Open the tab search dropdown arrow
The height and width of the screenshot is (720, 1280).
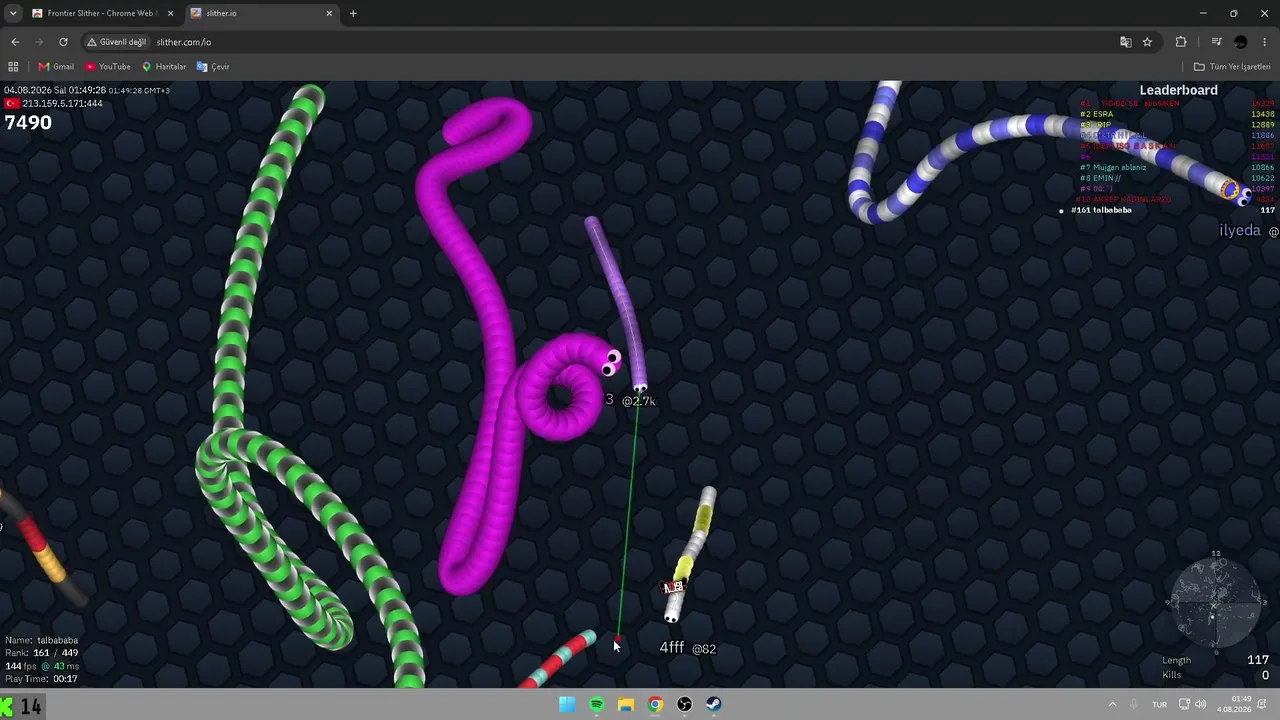point(13,13)
